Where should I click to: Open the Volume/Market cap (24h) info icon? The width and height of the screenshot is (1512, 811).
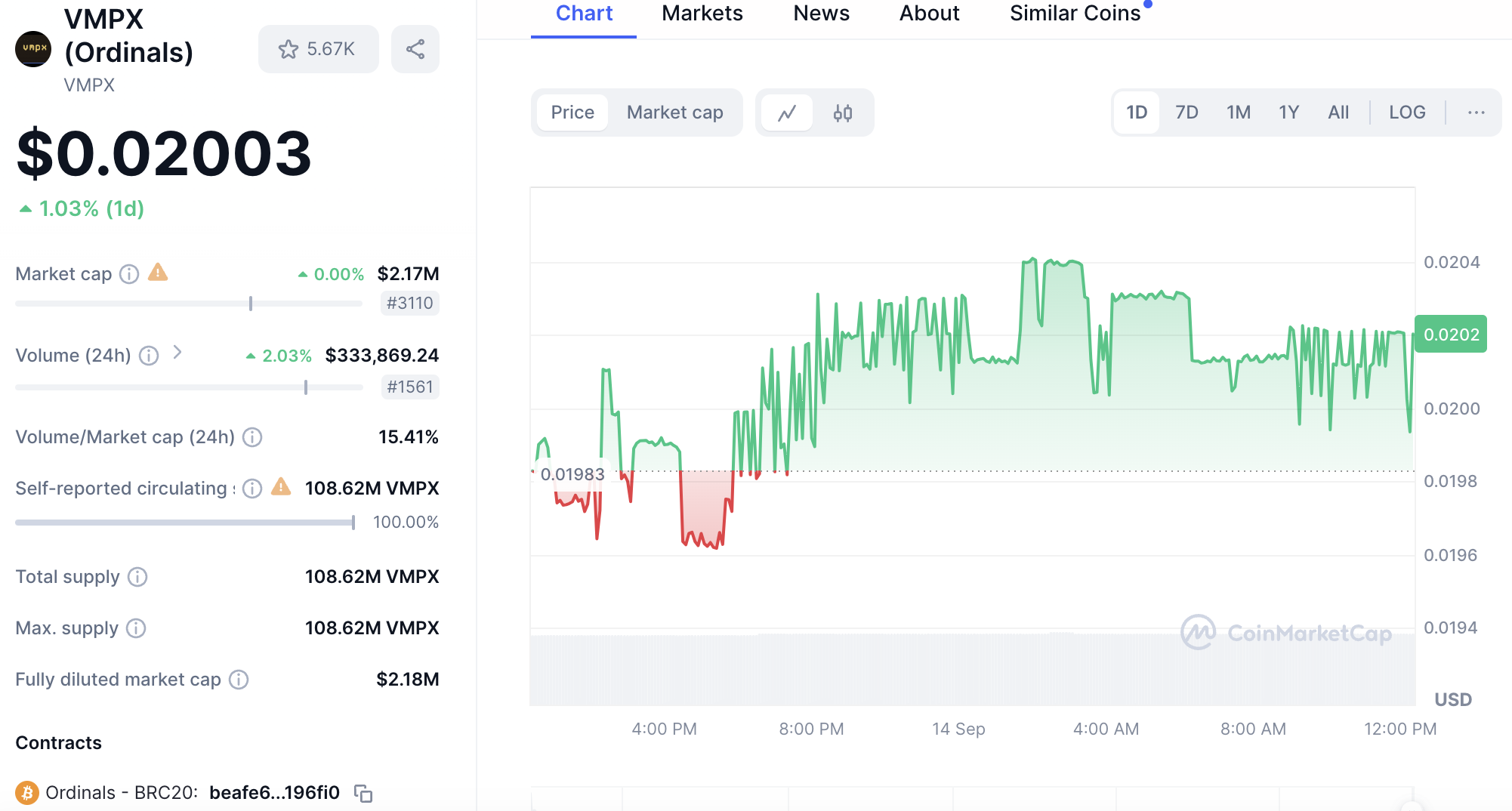[x=252, y=437]
